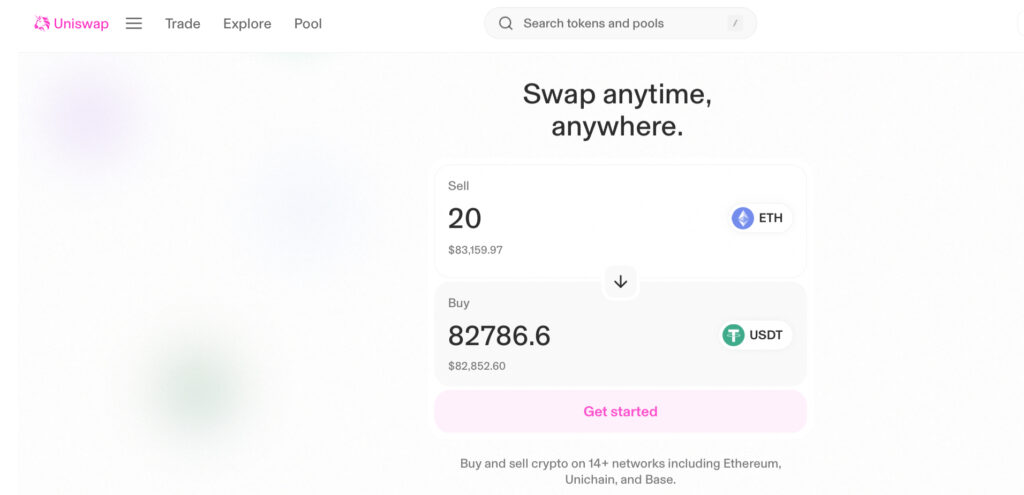Go to the Explore page
The image size is (1024, 495).
[x=247, y=24]
